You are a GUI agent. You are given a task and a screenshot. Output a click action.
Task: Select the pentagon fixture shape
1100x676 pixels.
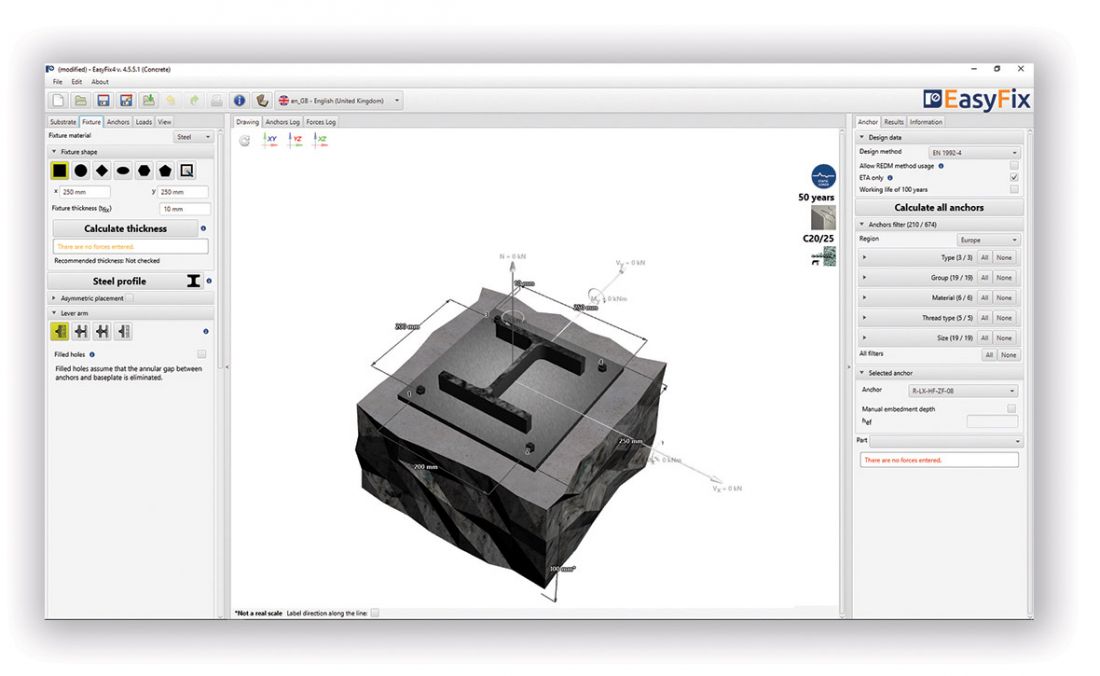(165, 170)
